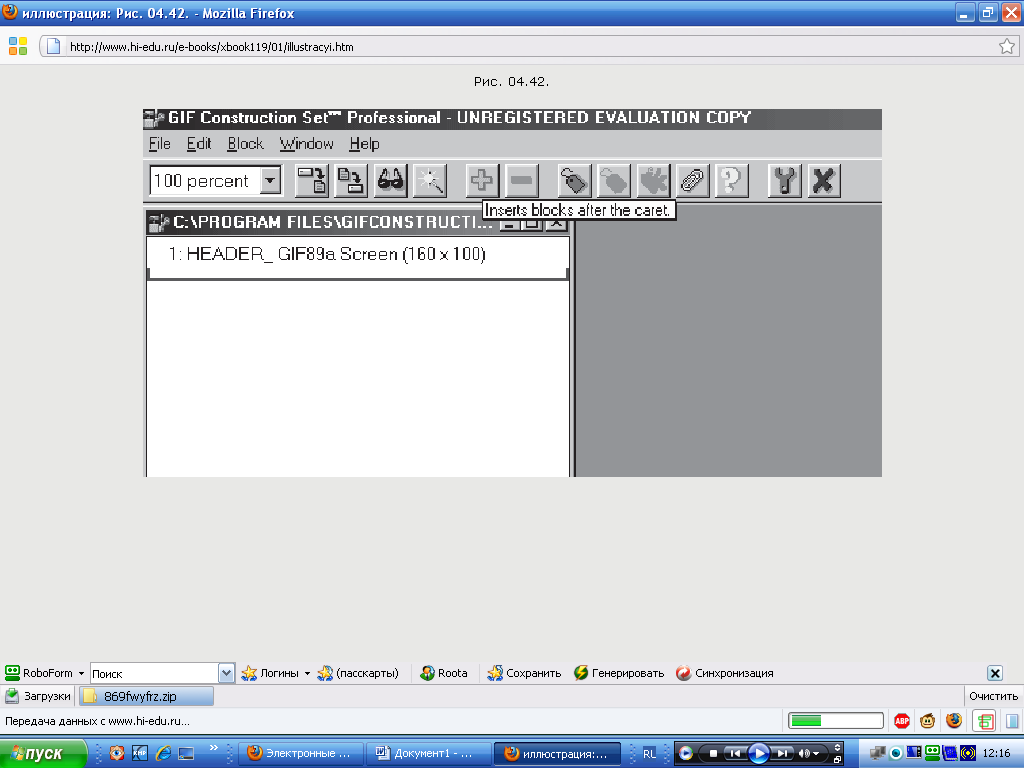Click the minus Delete block icon
This screenshot has width=1024, height=768.
[x=522, y=180]
